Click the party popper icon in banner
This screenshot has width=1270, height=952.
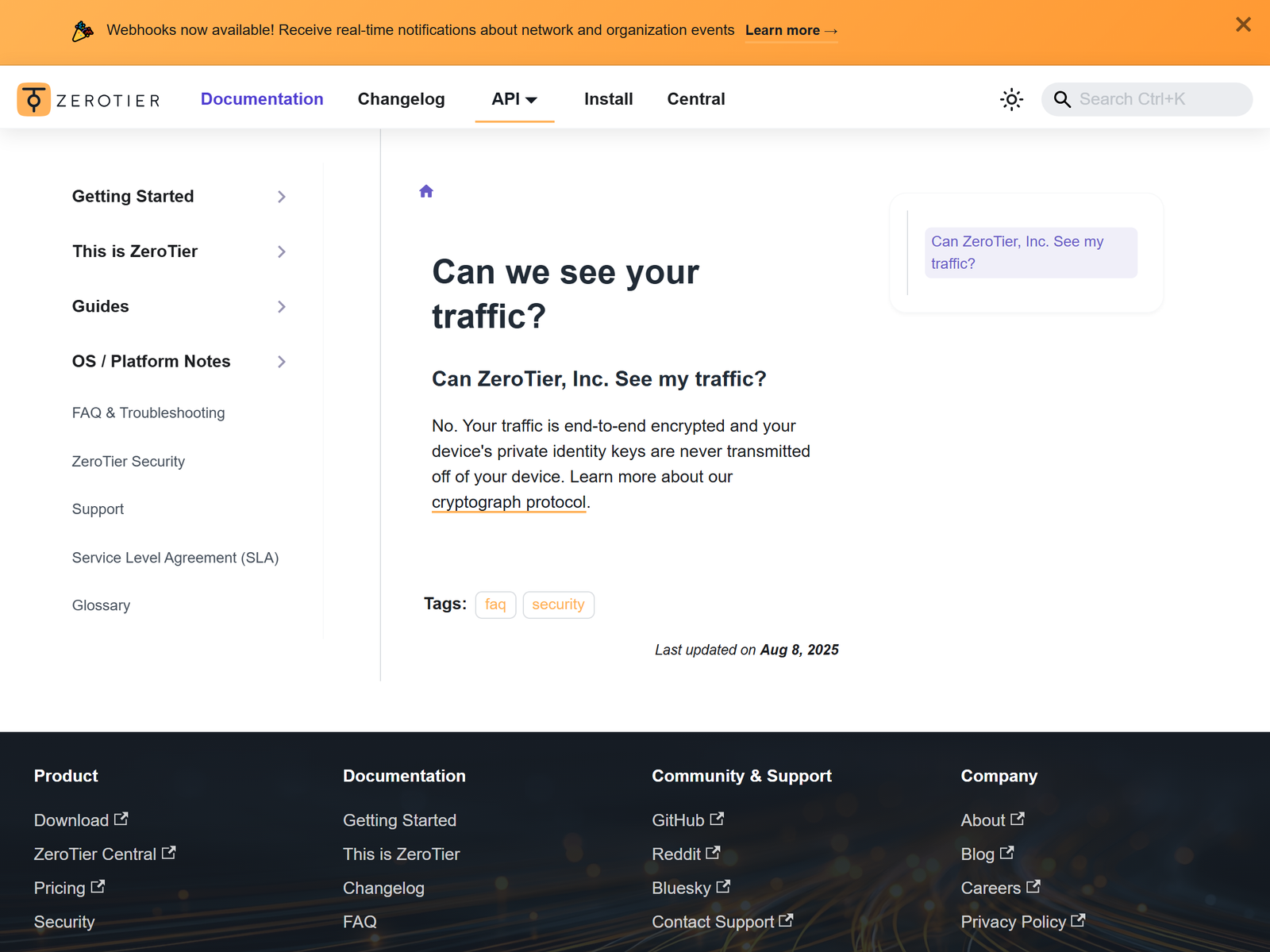[83, 31]
